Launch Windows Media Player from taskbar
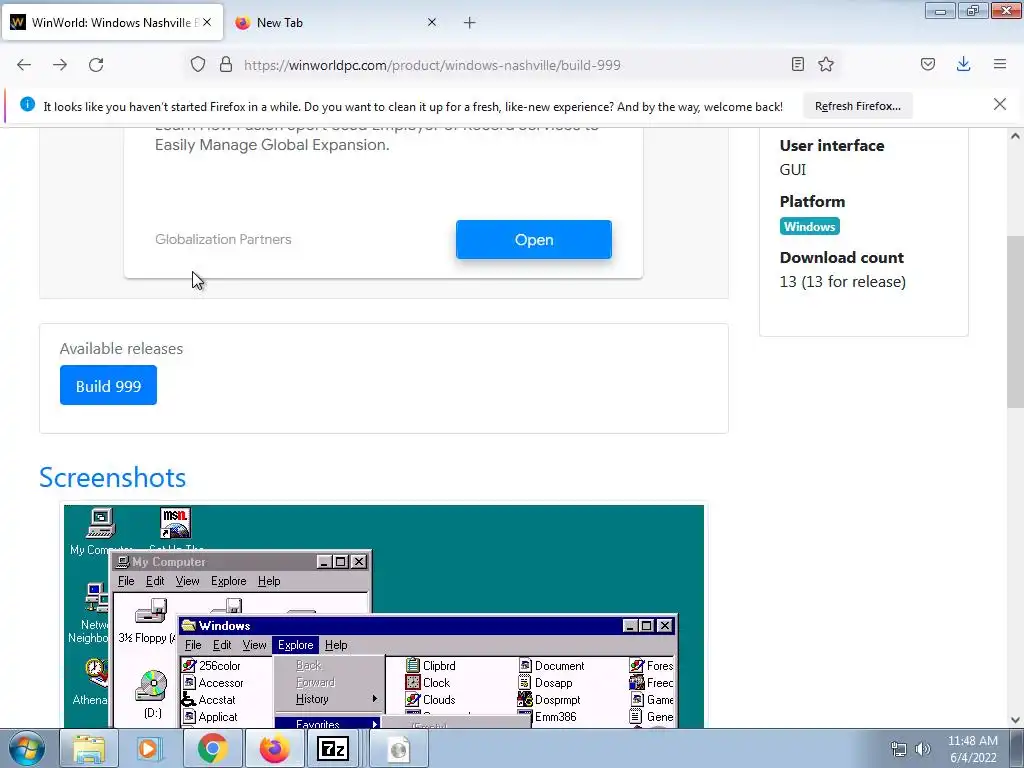The width and height of the screenshot is (1024, 768). pos(150,749)
